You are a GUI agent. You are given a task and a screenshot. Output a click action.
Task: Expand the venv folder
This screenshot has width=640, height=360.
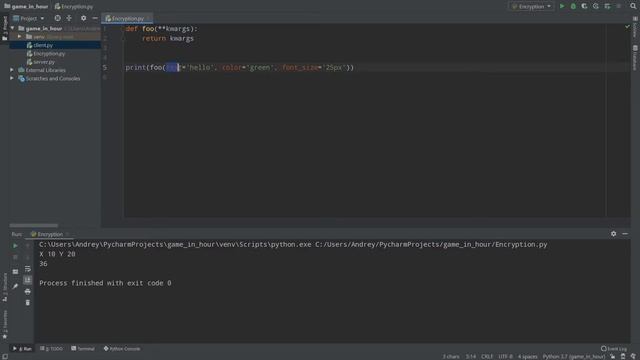[20, 37]
